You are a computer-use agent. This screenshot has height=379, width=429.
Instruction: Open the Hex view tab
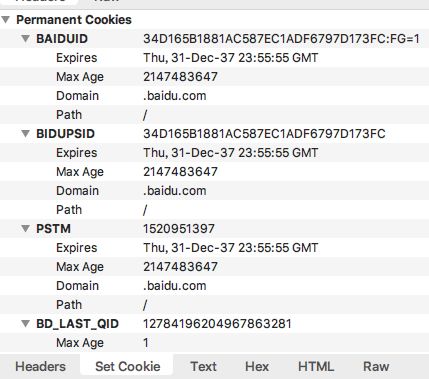[257, 367]
